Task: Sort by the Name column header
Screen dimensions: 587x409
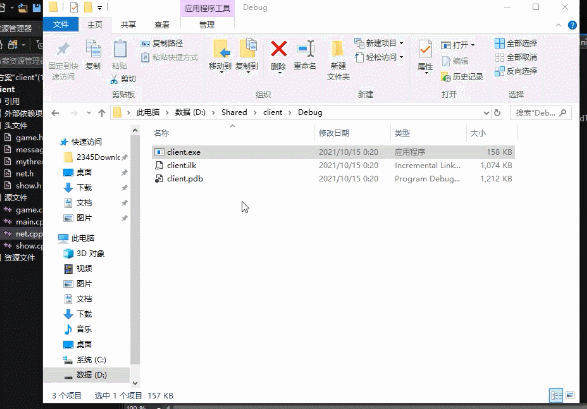Action: pos(232,133)
